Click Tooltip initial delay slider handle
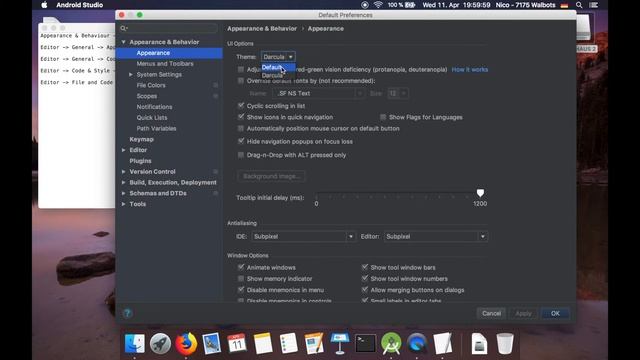The image size is (640, 360). (480, 193)
